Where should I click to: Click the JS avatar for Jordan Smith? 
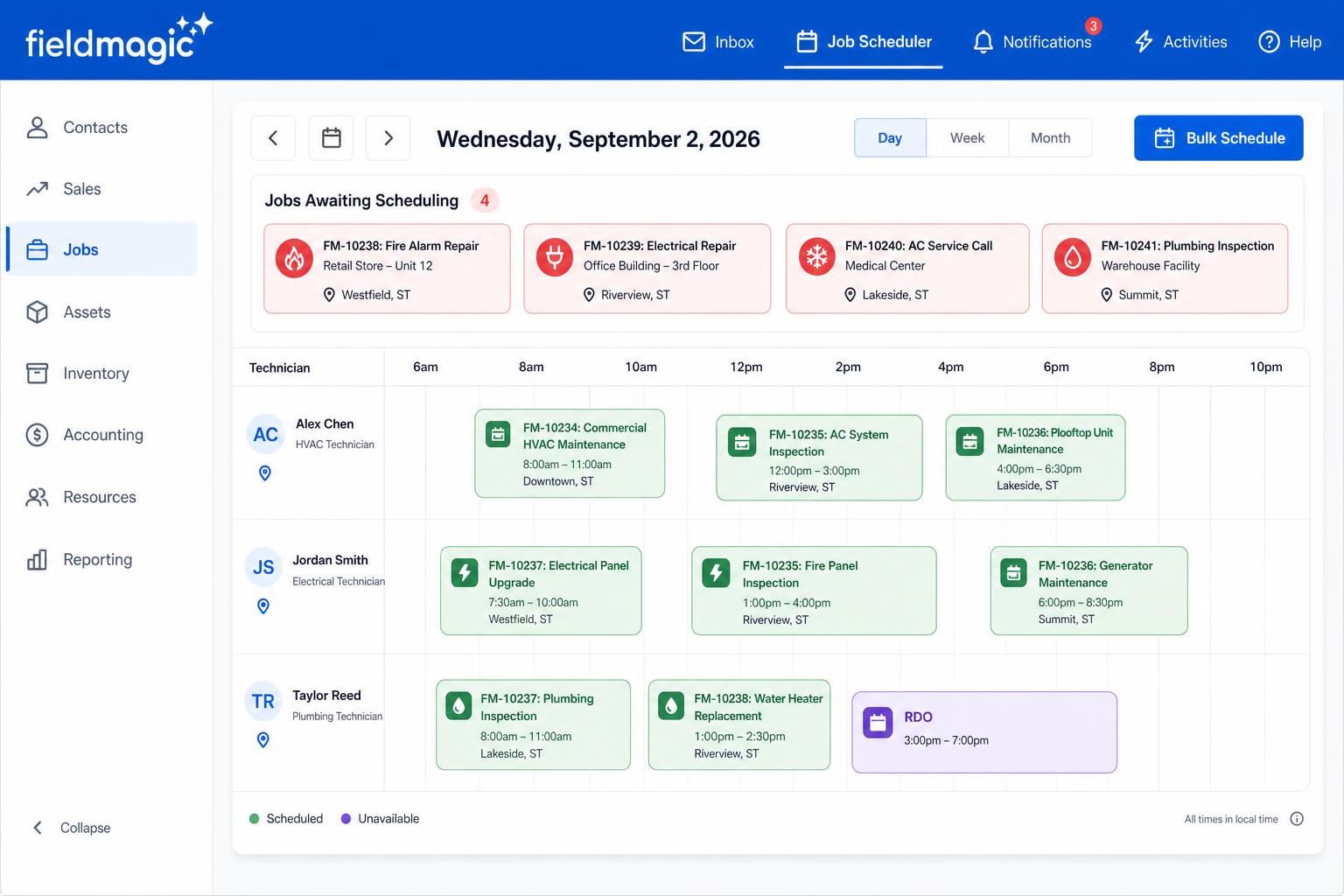[263, 567]
